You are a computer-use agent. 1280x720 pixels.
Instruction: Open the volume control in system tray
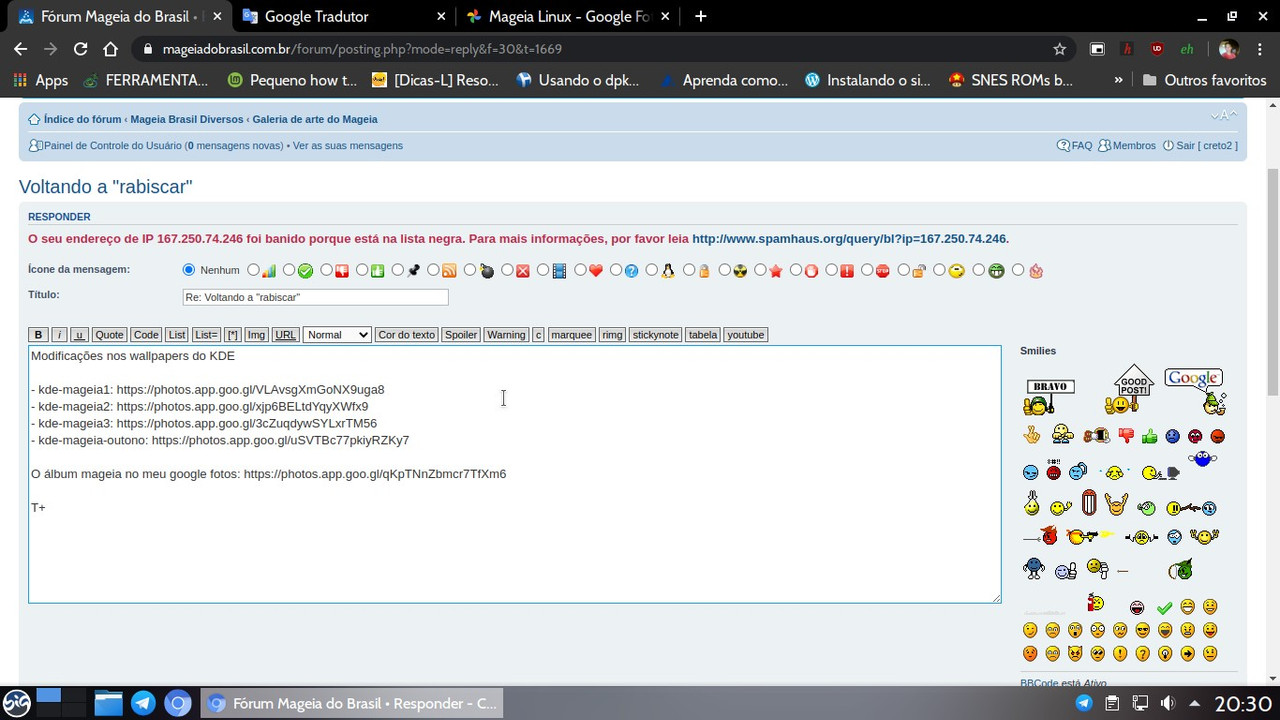1167,703
